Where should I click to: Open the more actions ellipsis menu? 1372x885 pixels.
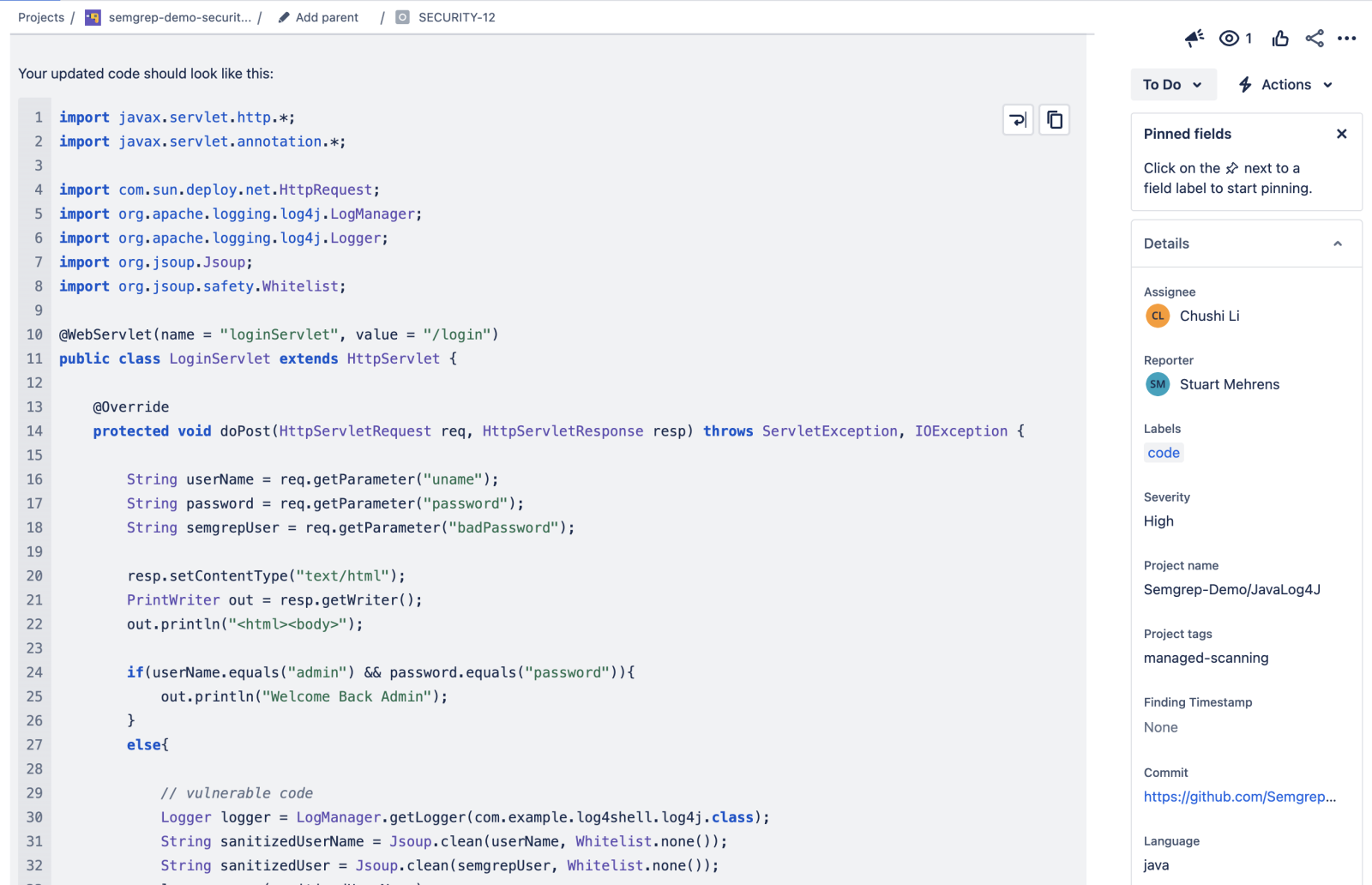[1347, 38]
